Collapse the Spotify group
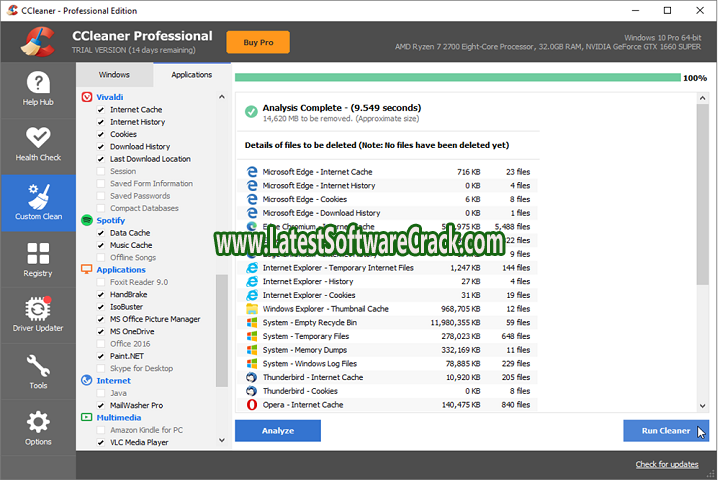 pos(111,220)
